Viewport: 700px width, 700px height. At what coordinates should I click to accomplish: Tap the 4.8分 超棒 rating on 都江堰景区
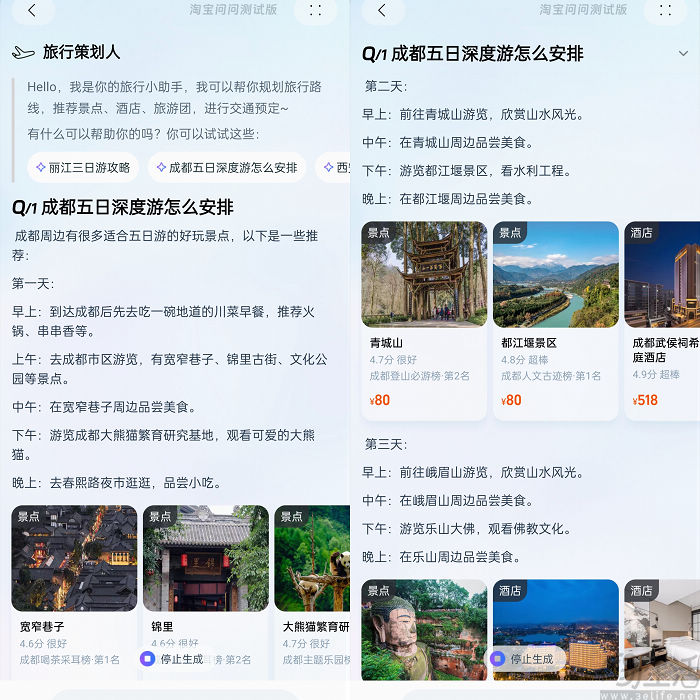point(525,360)
